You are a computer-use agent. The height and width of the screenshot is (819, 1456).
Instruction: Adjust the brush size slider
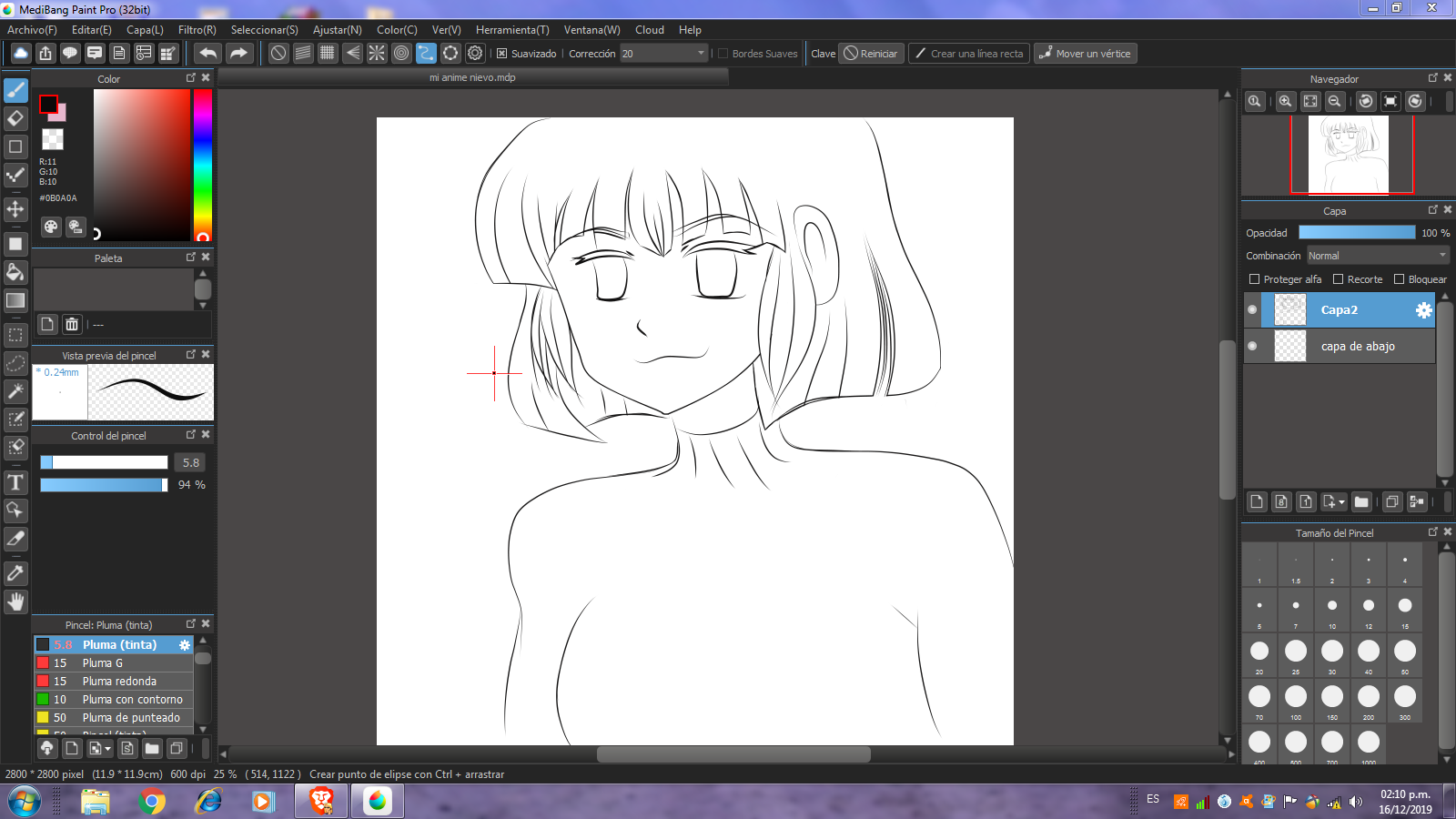(104, 462)
